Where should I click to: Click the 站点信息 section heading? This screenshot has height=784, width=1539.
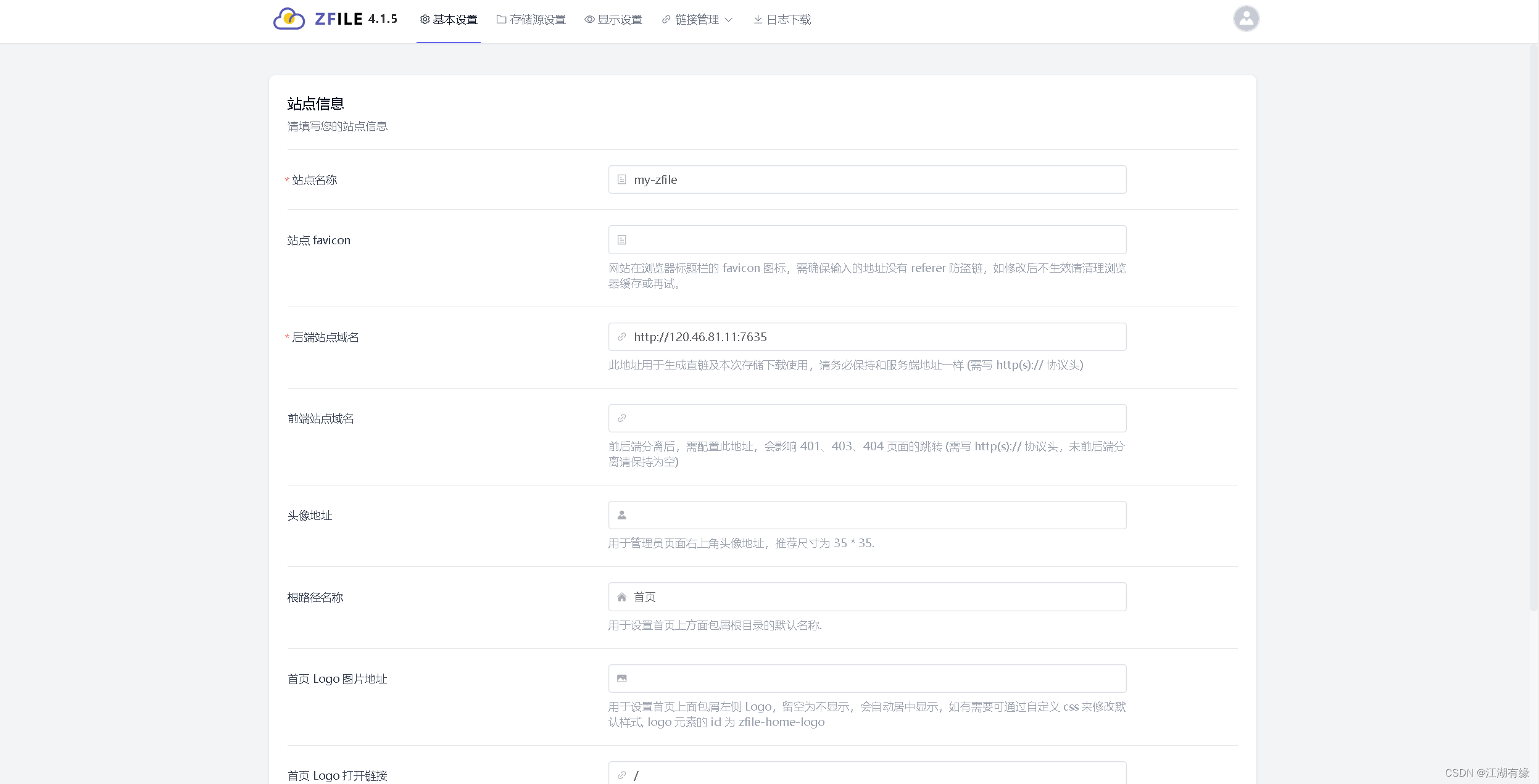(x=315, y=104)
